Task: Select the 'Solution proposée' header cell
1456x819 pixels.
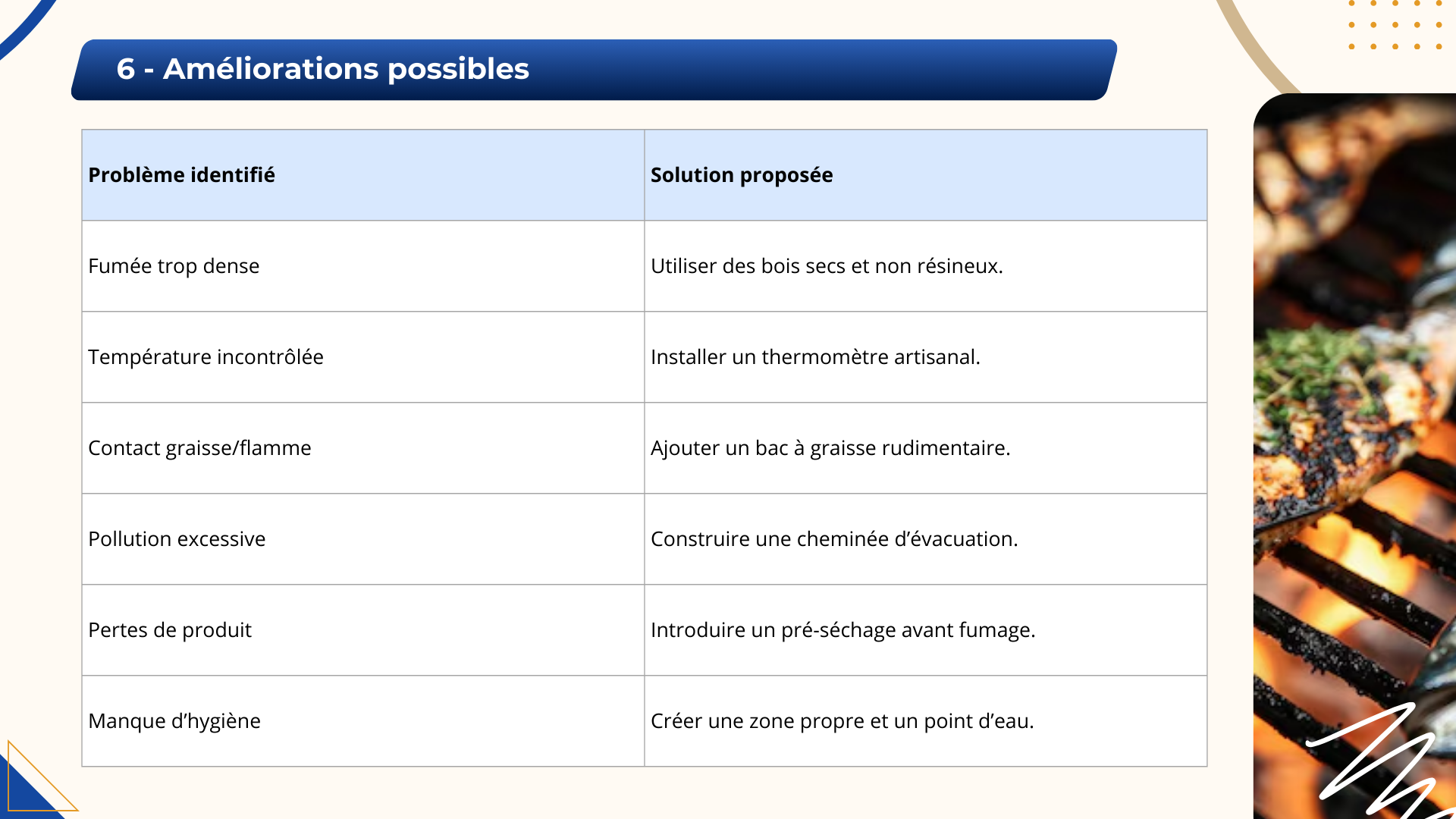Action: (926, 175)
